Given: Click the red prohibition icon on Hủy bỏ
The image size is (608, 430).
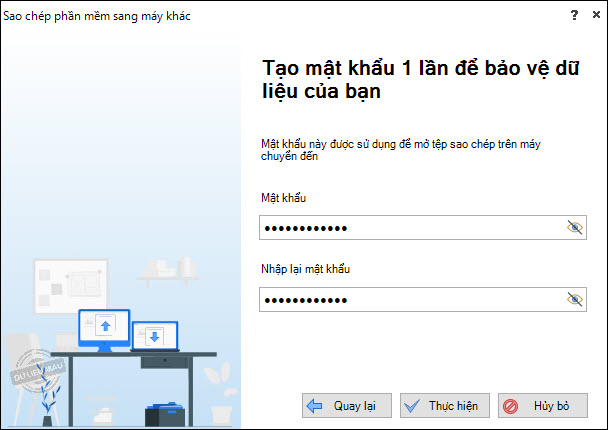Looking at the screenshot, I should (510, 406).
